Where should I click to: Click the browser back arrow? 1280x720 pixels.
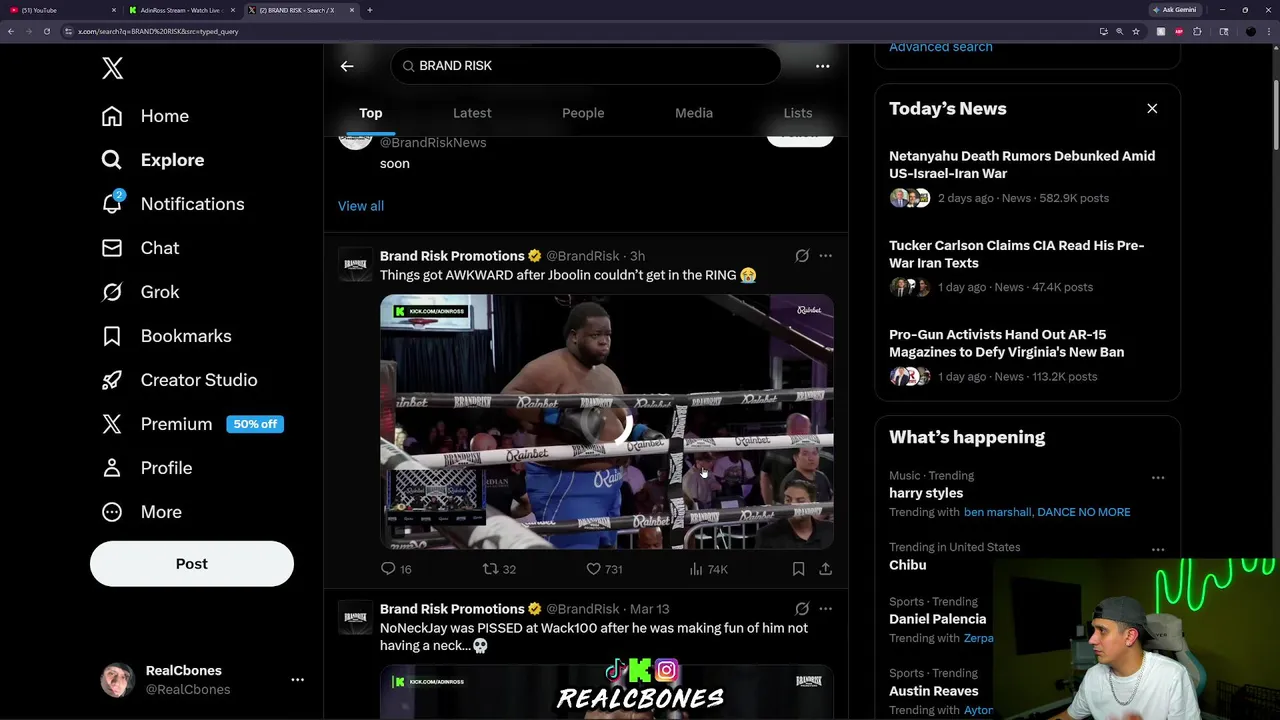tap(10, 31)
